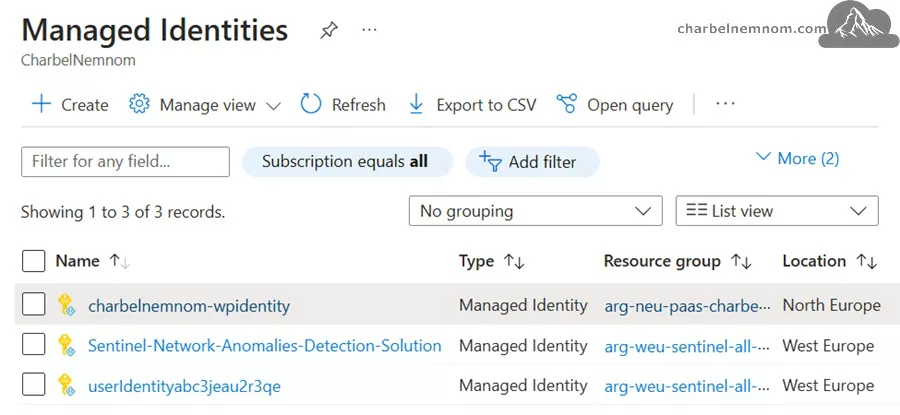
Task: Expand the More (2) filters
Action: click(x=797, y=158)
